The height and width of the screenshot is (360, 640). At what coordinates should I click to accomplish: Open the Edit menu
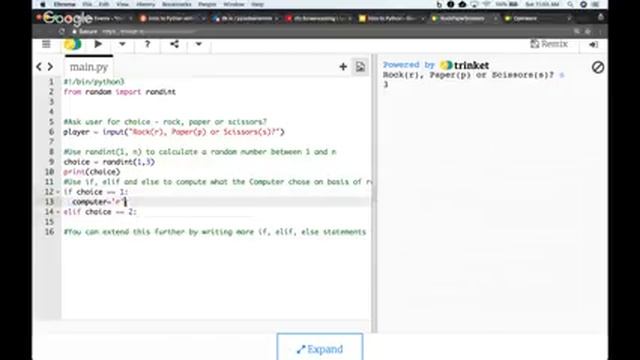pyautogui.click(x=104, y=4)
